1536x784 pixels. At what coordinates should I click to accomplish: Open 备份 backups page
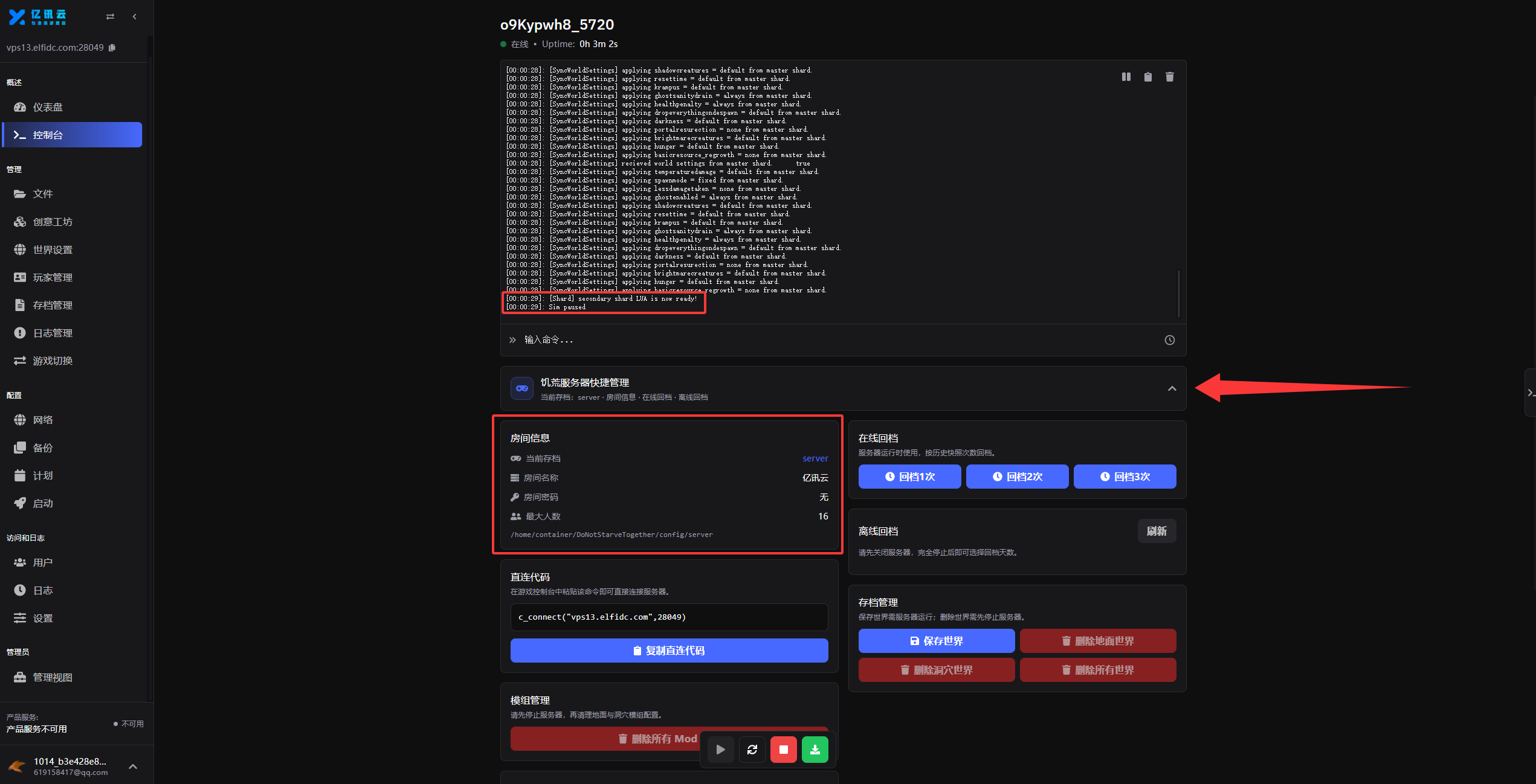pyautogui.click(x=73, y=448)
